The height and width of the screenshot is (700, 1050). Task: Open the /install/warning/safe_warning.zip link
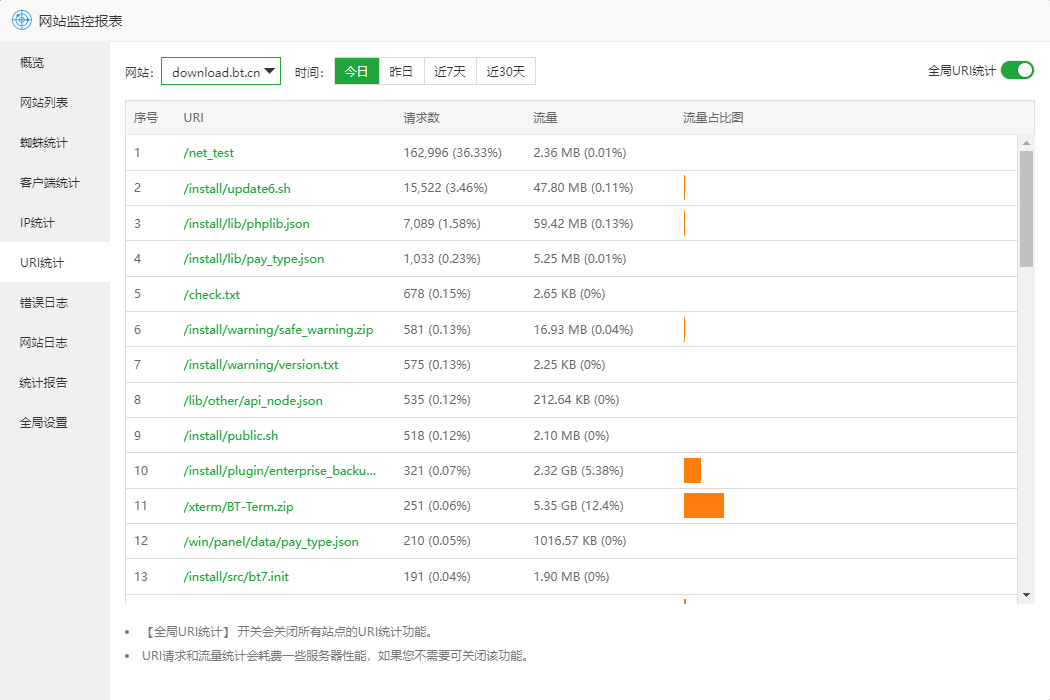click(x=279, y=330)
